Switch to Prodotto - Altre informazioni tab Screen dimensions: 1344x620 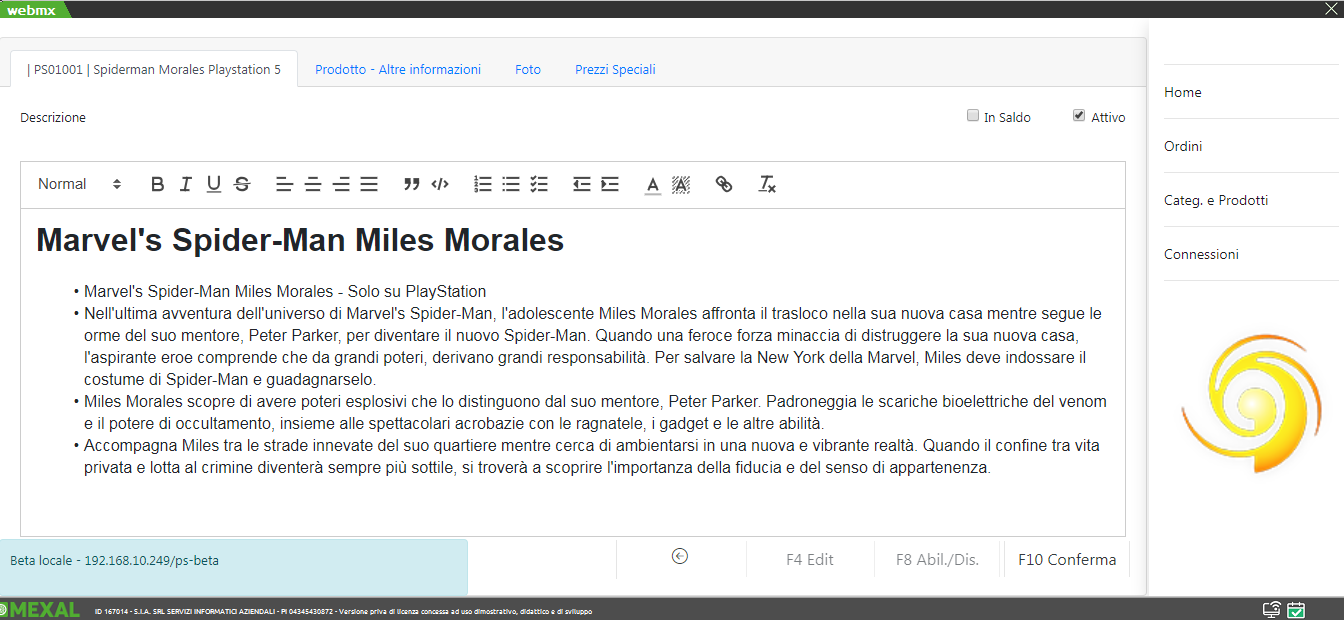click(398, 70)
